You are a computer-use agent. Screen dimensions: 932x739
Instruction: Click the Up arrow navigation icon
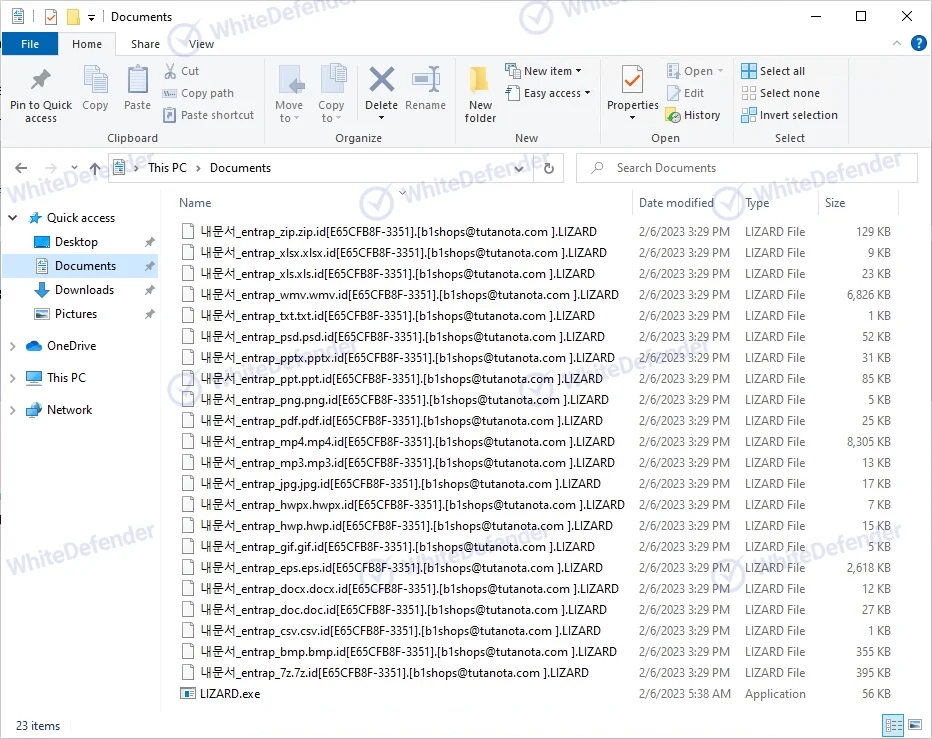94,168
